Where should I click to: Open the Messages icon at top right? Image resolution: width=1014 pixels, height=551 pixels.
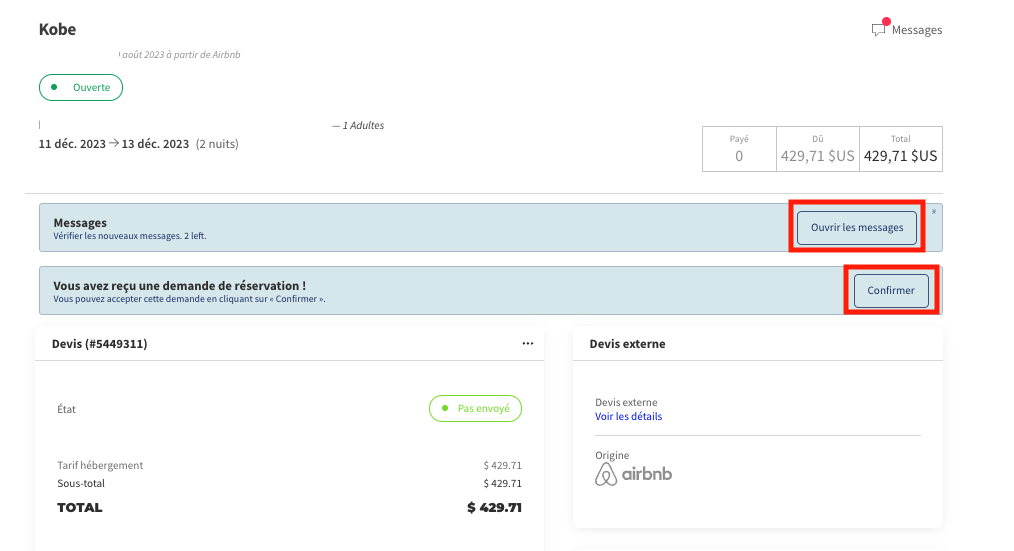(x=879, y=28)
